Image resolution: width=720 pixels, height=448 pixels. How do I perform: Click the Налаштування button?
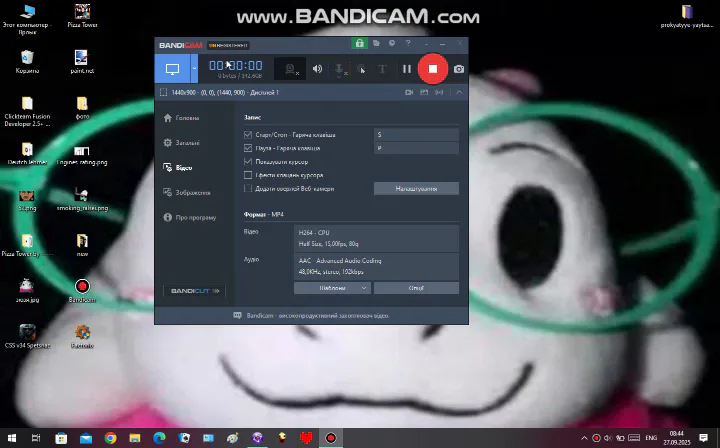(x=416, y=188)
